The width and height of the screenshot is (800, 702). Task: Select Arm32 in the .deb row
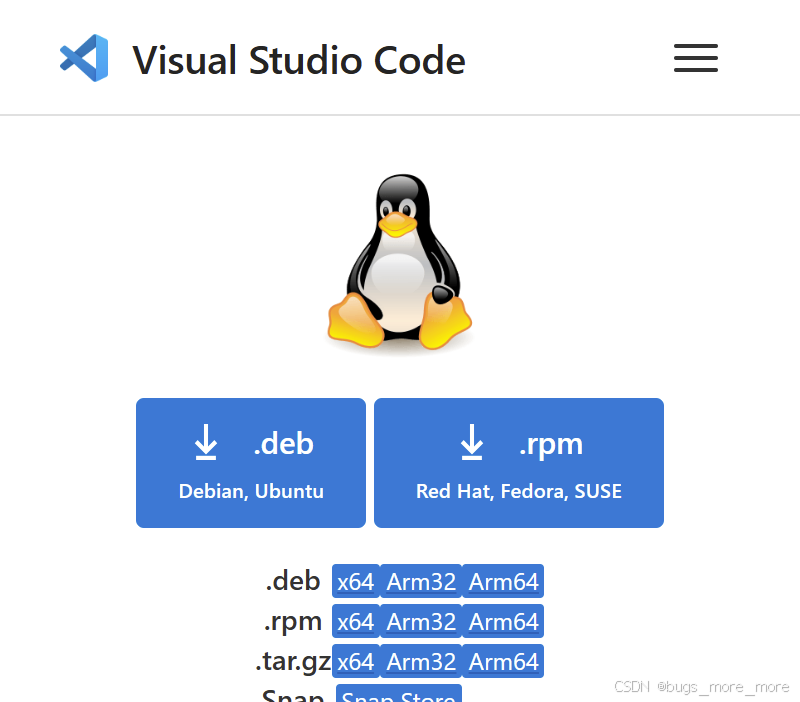[x=421, y=581]
